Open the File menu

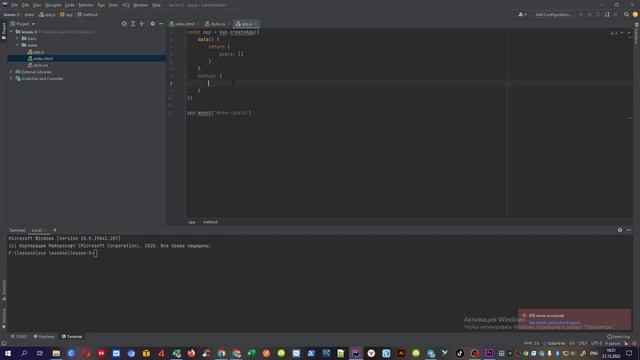[x=15, y=5]
